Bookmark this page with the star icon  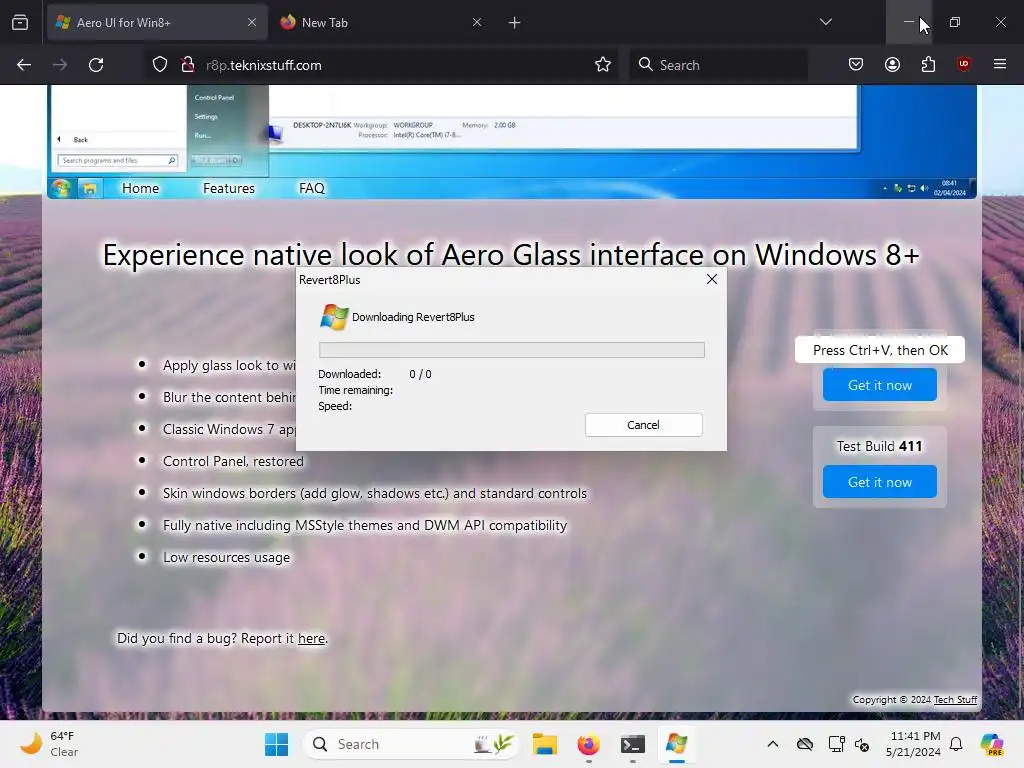603,65
